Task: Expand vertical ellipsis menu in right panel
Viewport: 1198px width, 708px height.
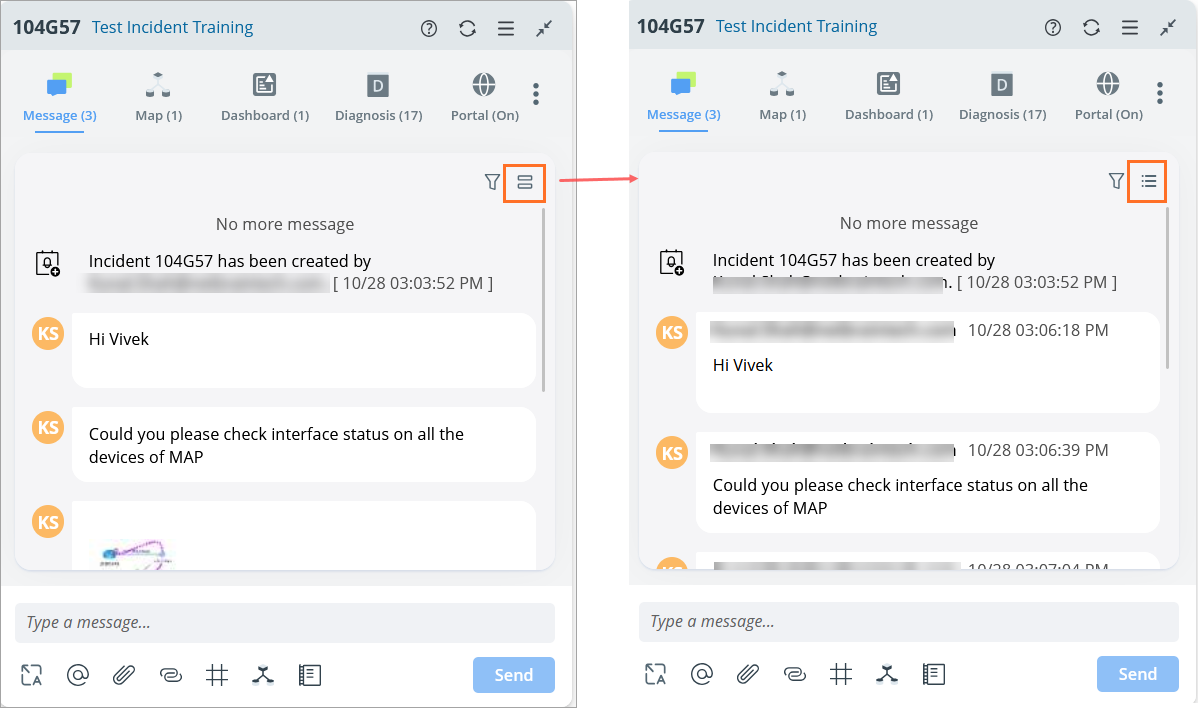Action: [x=1160, y=94]
